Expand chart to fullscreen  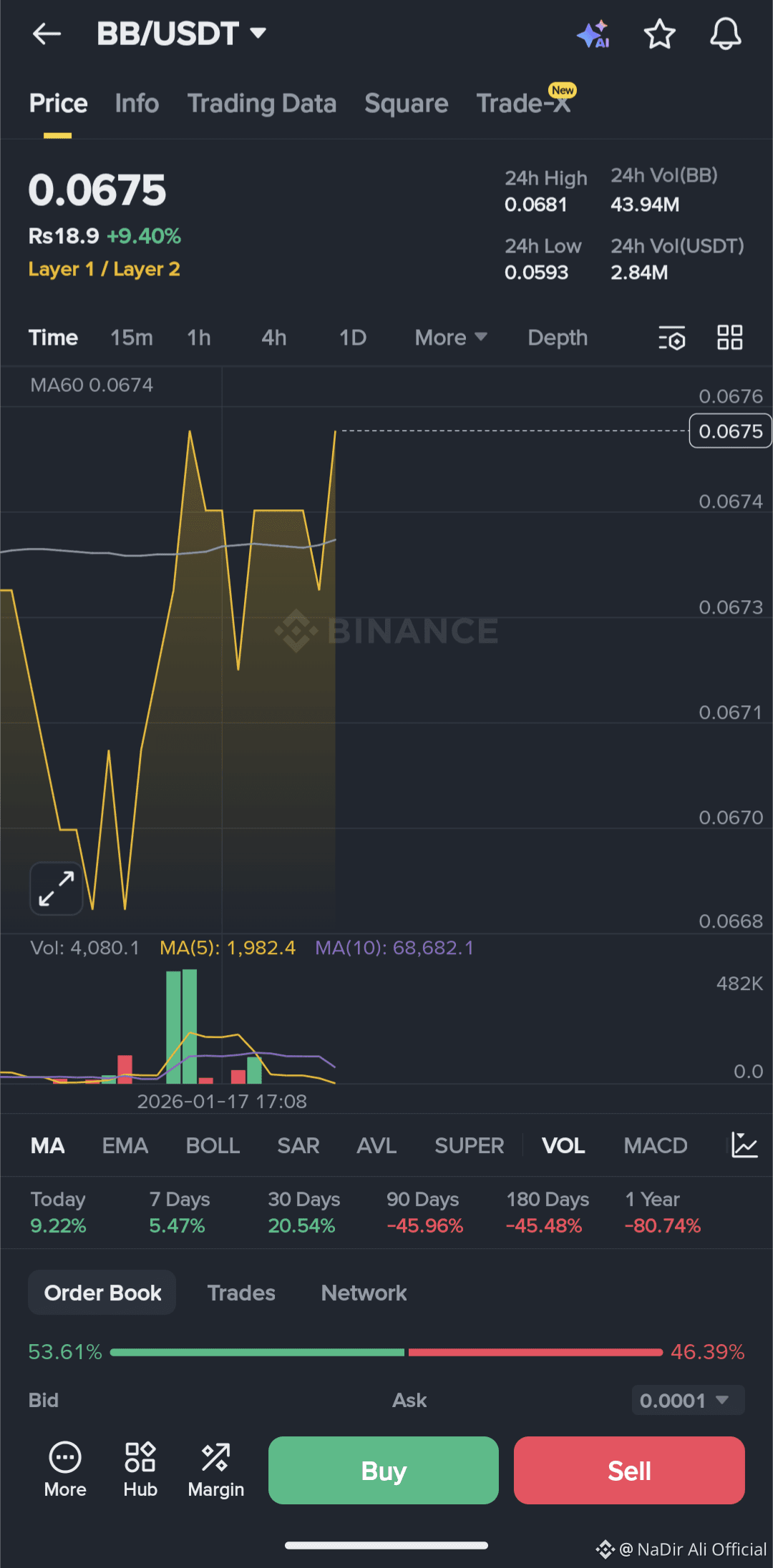57,888
